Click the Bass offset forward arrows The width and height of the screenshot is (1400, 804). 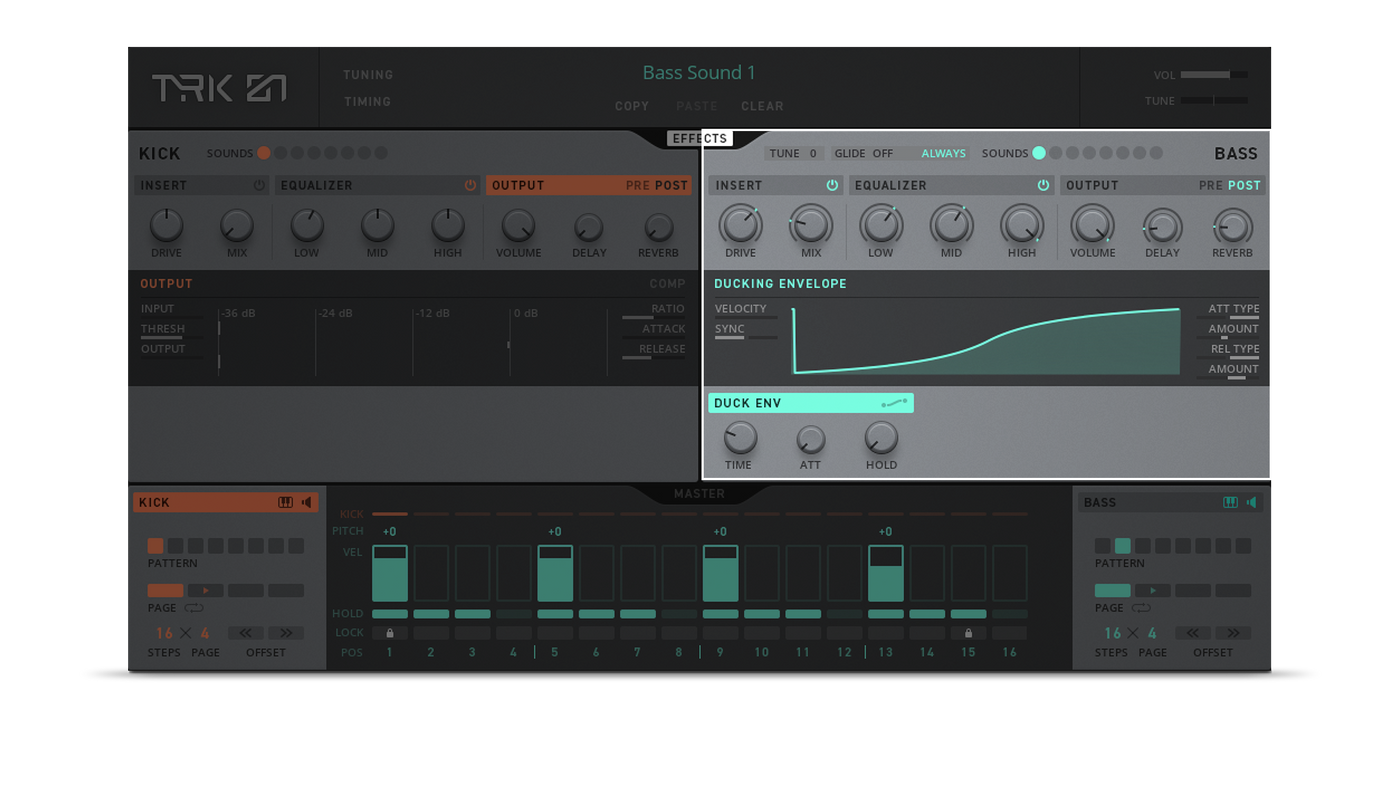[1233, 633]
